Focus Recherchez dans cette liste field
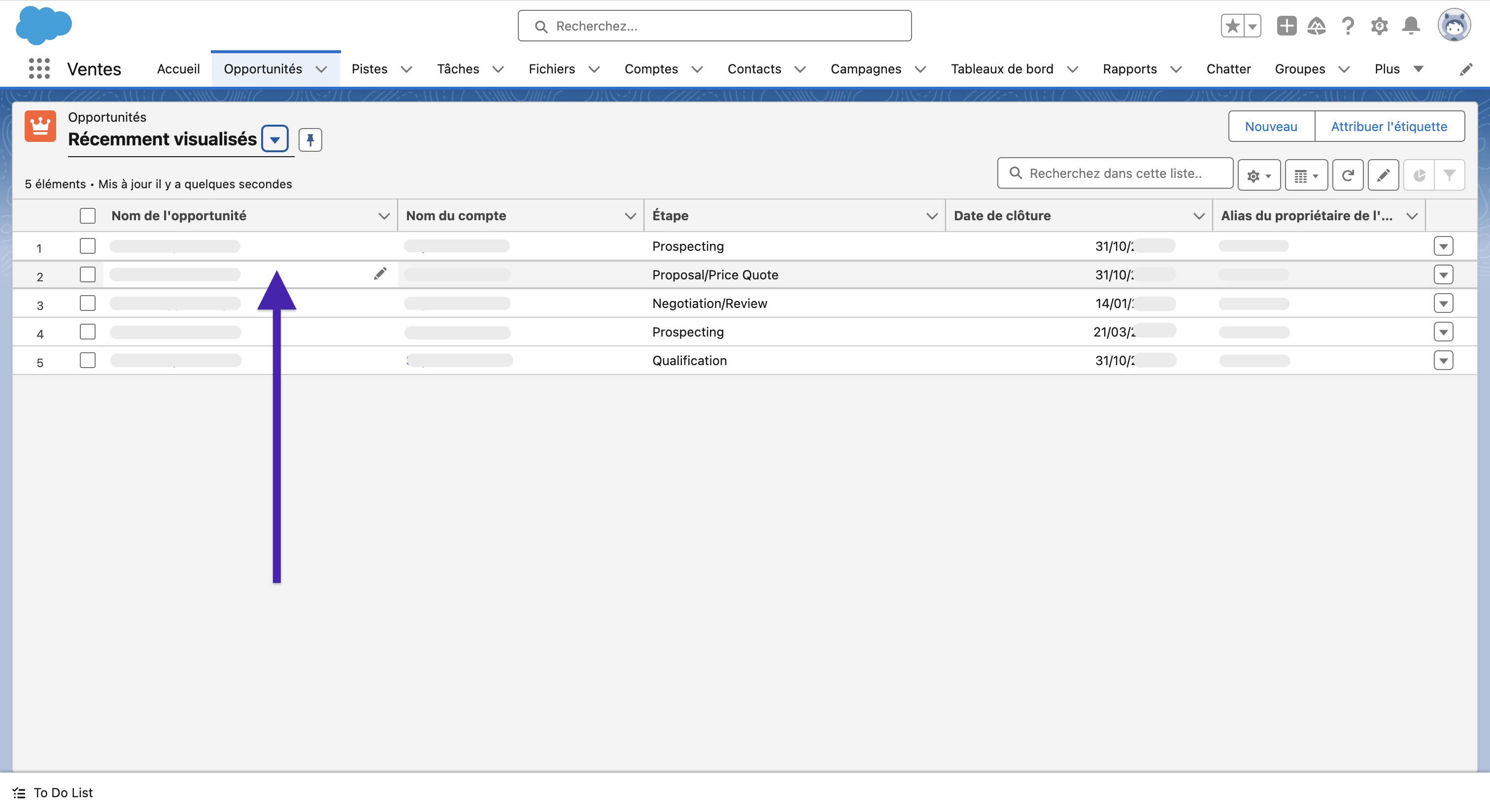This screenshot has width=1490, height=812. coord(1115,173)
